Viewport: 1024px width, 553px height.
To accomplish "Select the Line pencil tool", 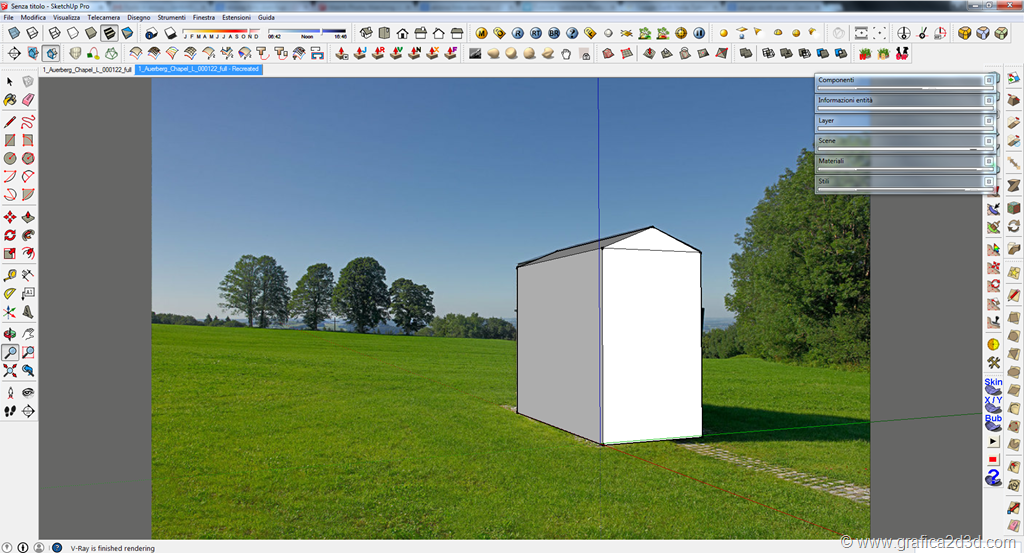I will coord(10,121).
